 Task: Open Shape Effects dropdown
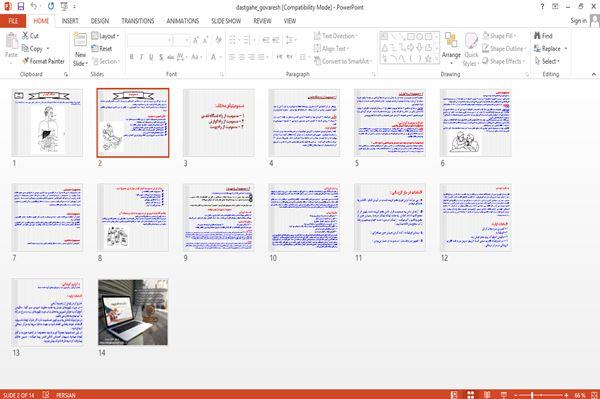point(503,61)
